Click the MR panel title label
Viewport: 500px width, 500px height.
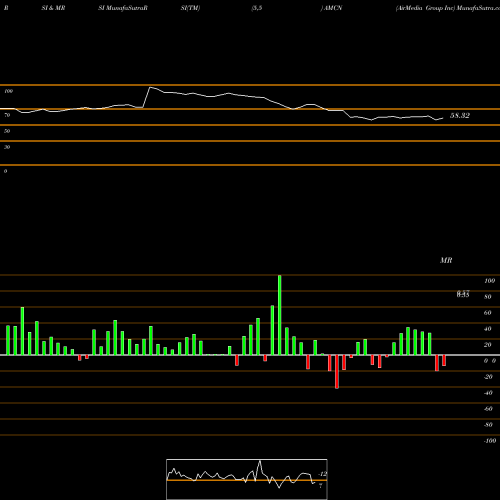click(x=446, y=260)
